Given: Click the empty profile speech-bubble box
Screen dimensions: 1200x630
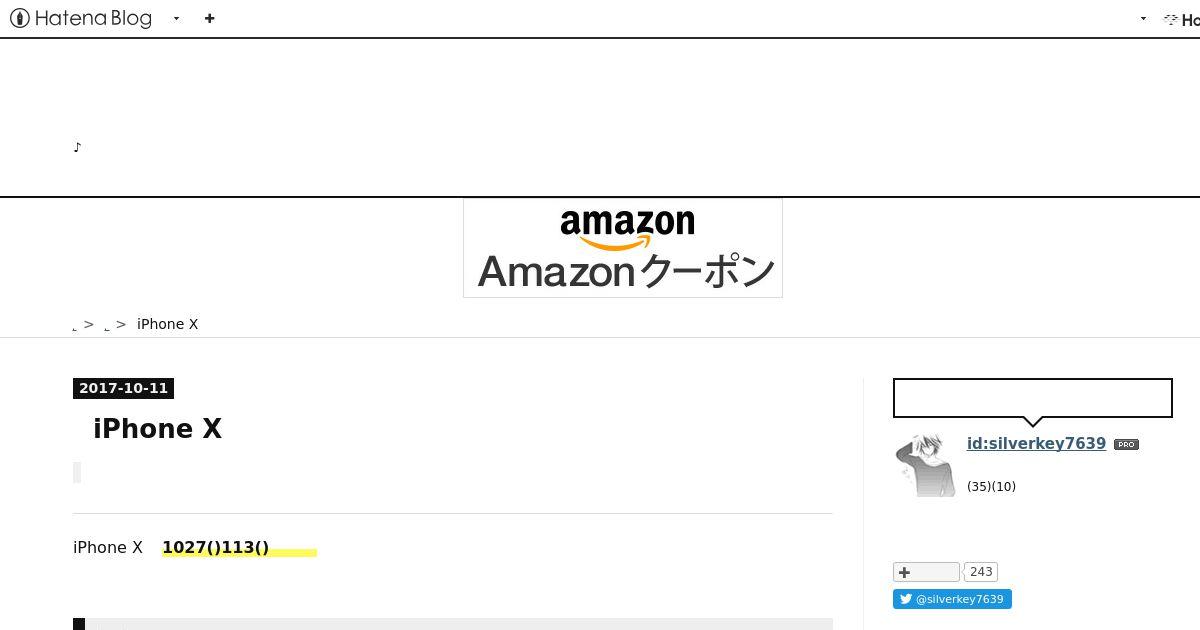Looking at the screenshot, I should point(1032,398).
